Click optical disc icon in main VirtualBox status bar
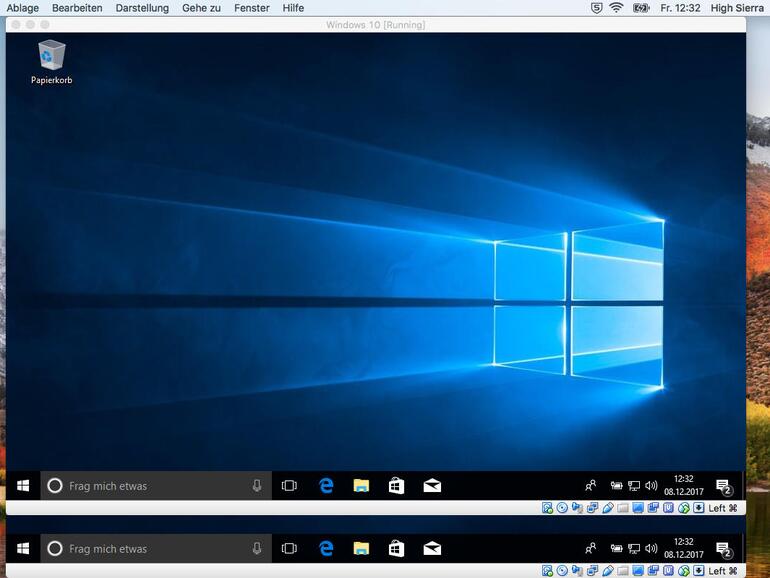This screenshot has width=770, height=578. (x=562, y=508)
